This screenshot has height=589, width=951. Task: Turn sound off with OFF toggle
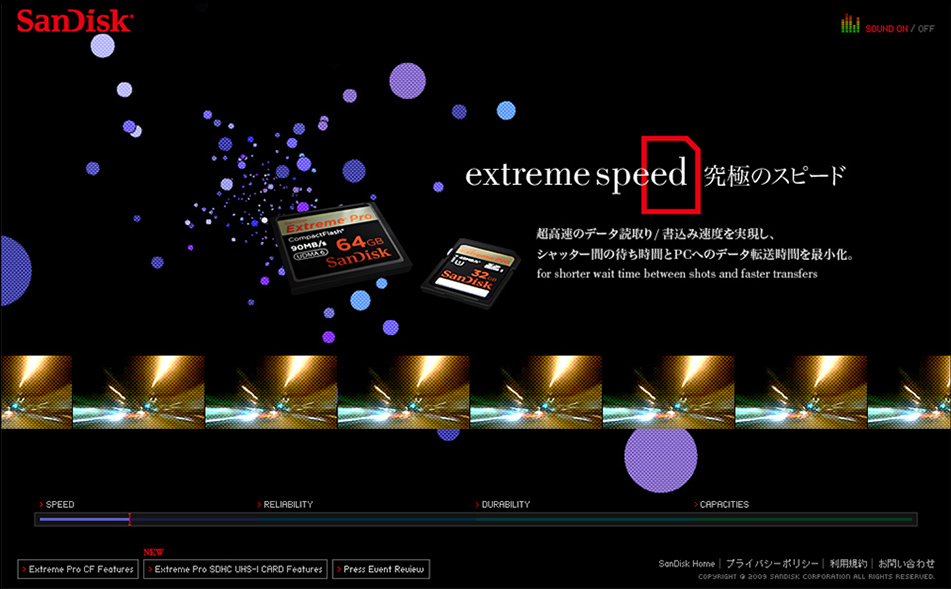pos(925,29)
